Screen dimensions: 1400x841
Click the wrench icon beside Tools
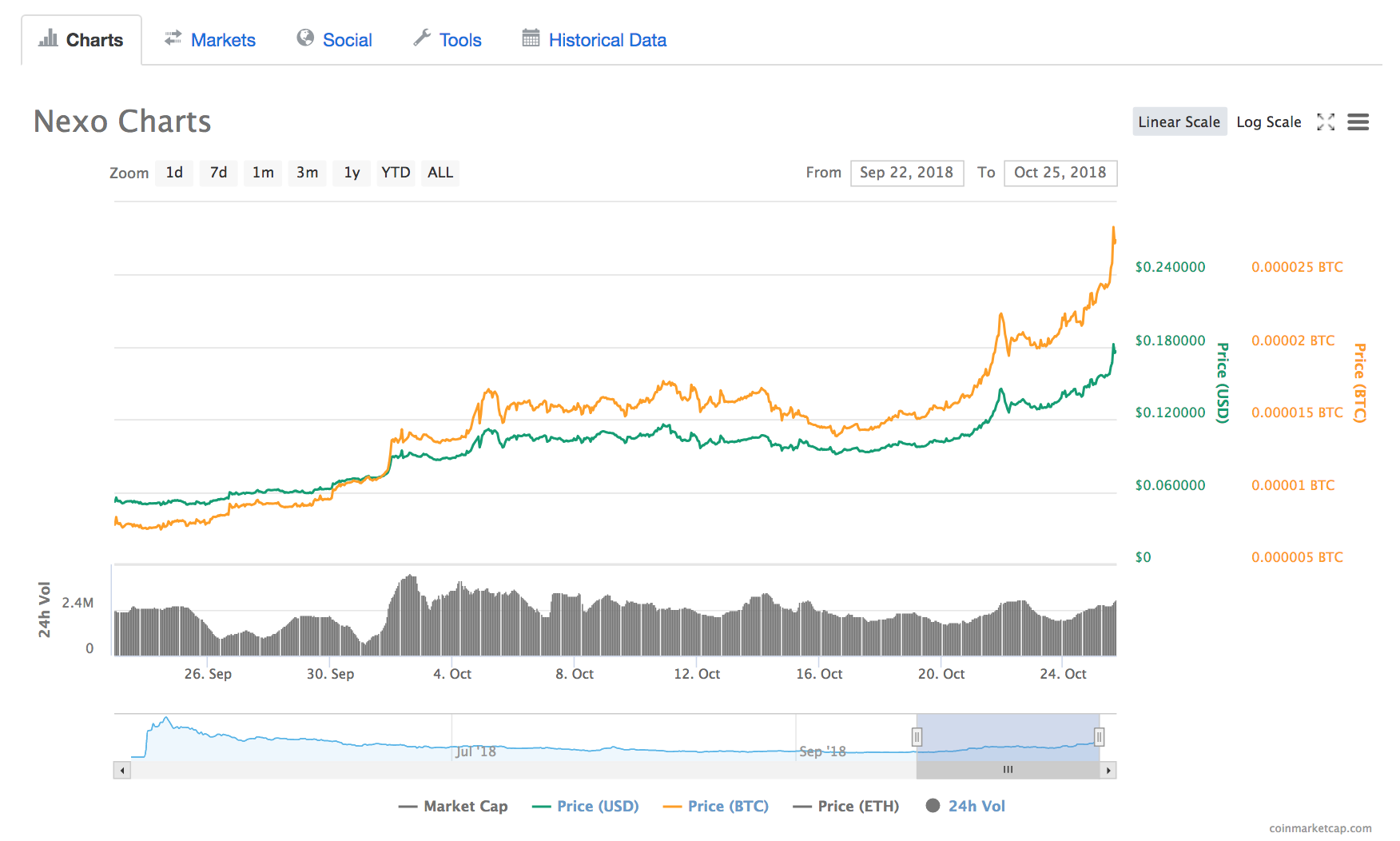(x=422, y=38)
